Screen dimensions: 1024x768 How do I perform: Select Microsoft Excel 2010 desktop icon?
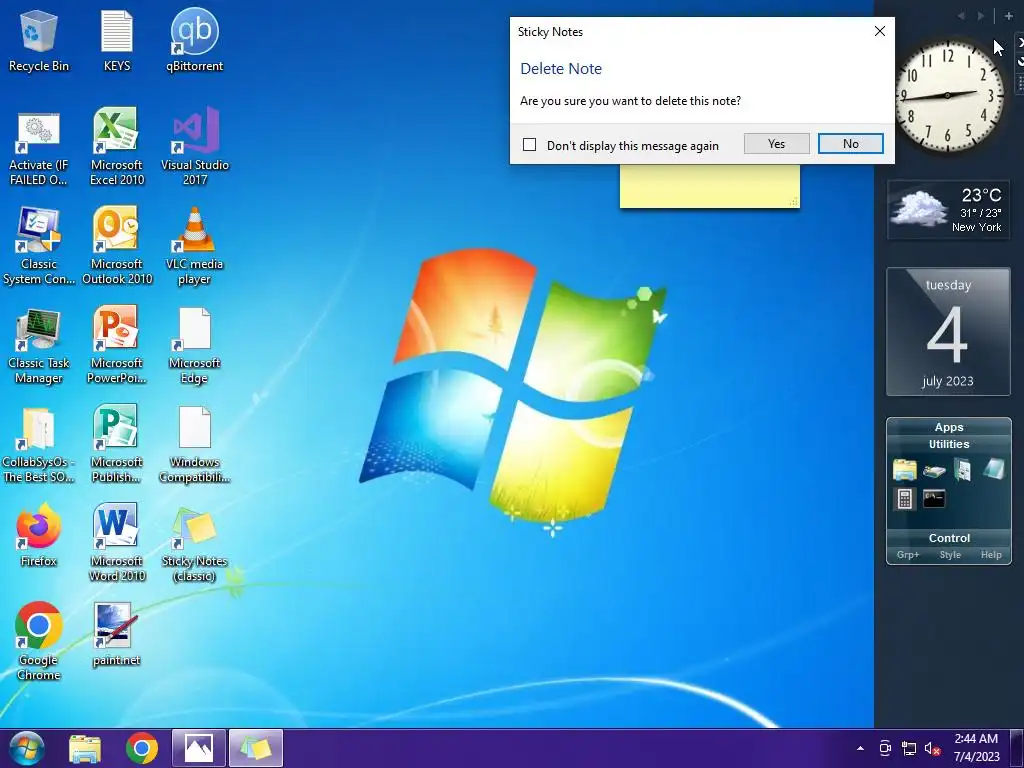point(117,148)
